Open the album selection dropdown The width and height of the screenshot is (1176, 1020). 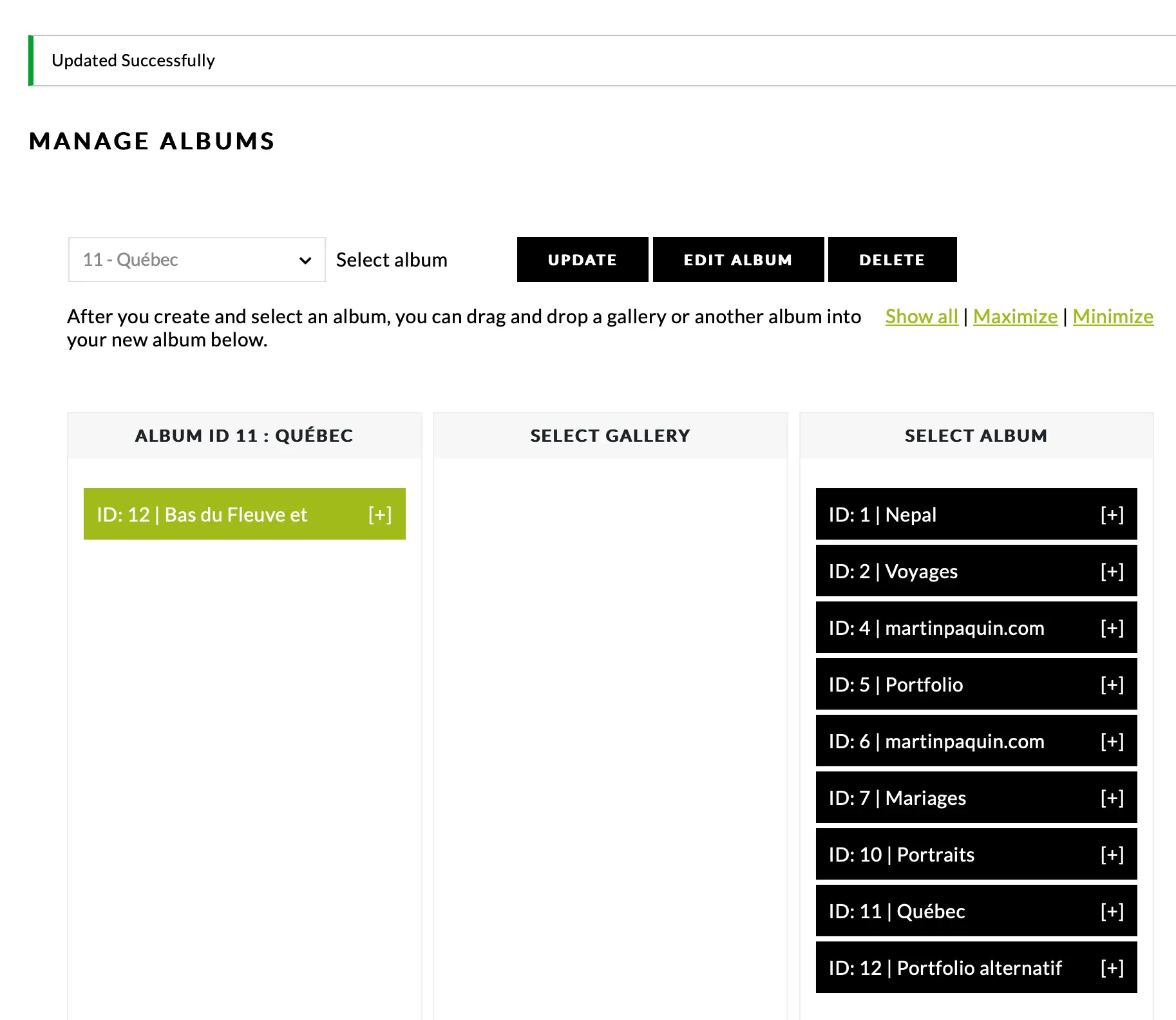click(x=196, y=260)
